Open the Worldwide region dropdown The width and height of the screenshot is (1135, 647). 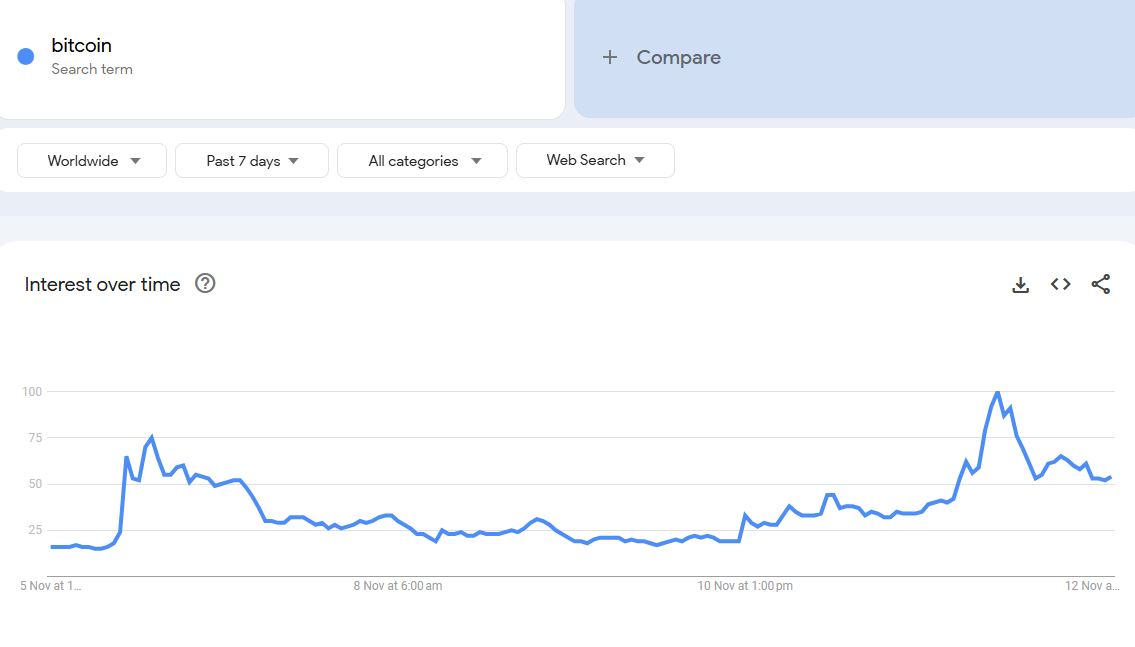pyautogui.click(x=93, y=161)
